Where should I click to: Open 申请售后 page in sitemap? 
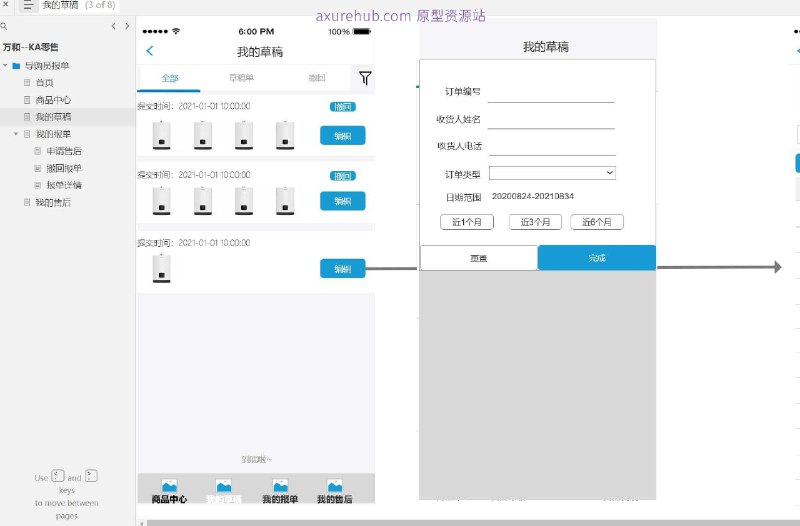pyautogui.click(x=64, y=151)
